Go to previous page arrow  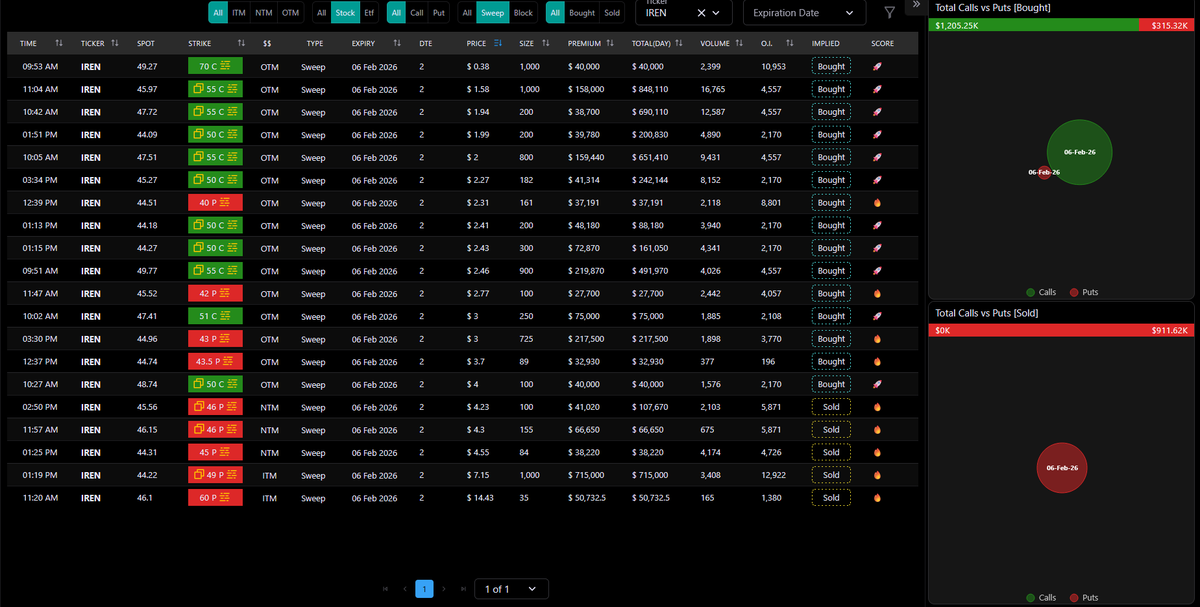[x=405, y=589]
